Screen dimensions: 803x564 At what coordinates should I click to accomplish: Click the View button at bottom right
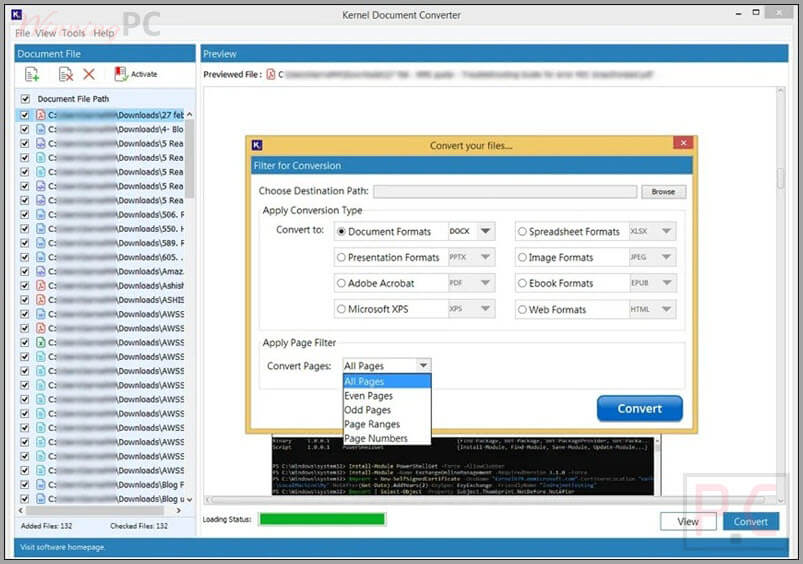[688, 521]
